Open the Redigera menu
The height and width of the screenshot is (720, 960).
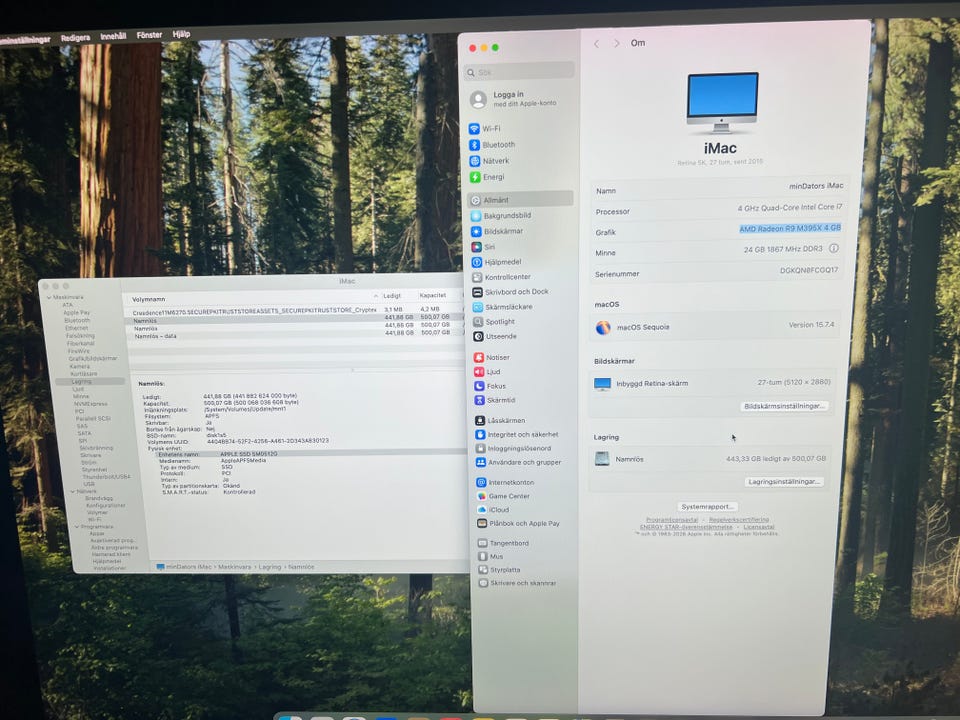[x=75, y=38]
